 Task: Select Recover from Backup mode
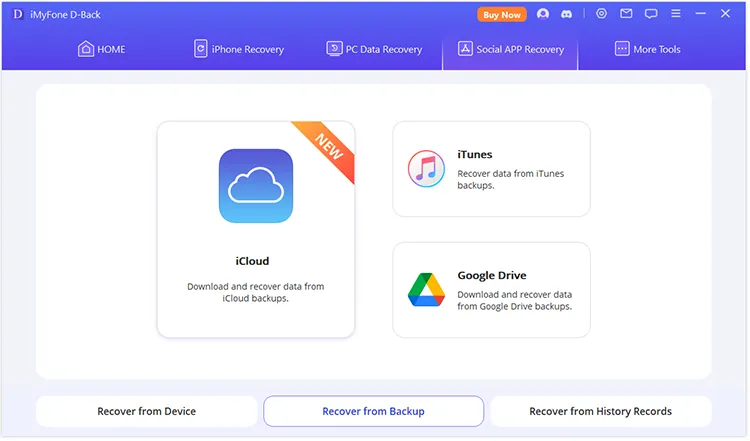coord(374,411)
